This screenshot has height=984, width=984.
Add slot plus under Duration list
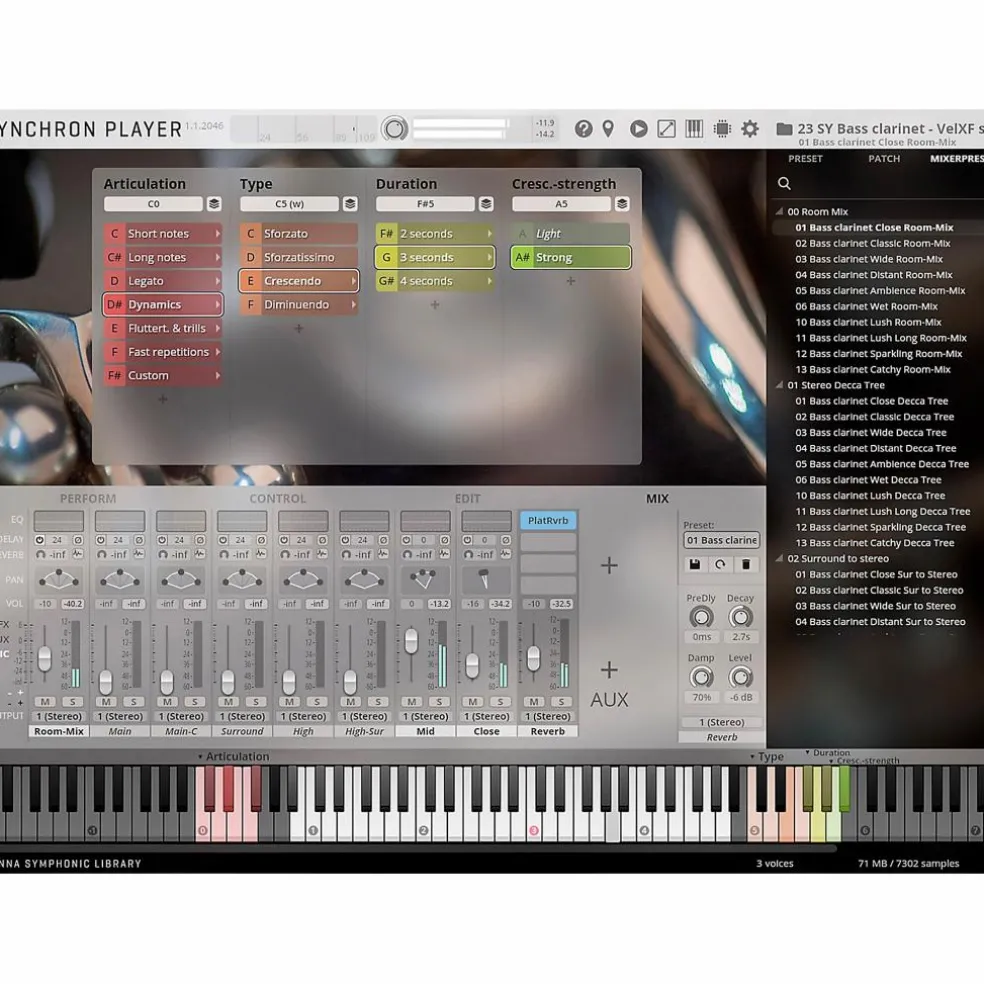(x=435, y=305)
